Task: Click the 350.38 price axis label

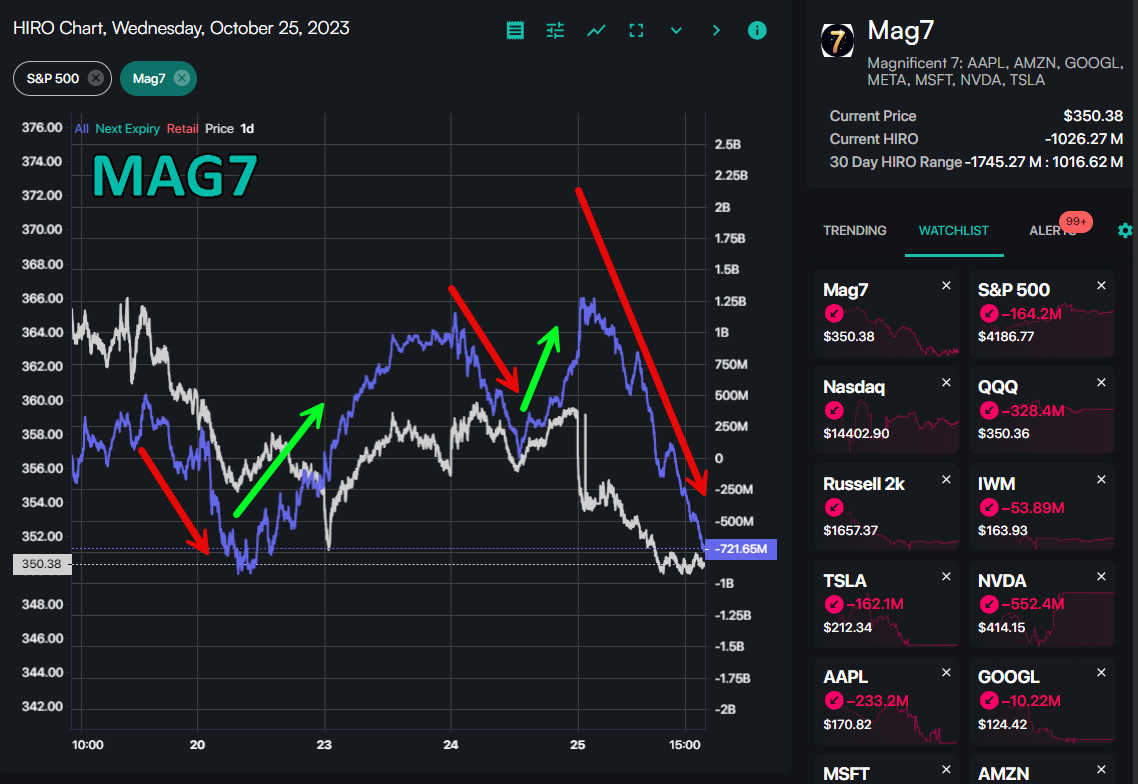Action: tap(42, 564)
